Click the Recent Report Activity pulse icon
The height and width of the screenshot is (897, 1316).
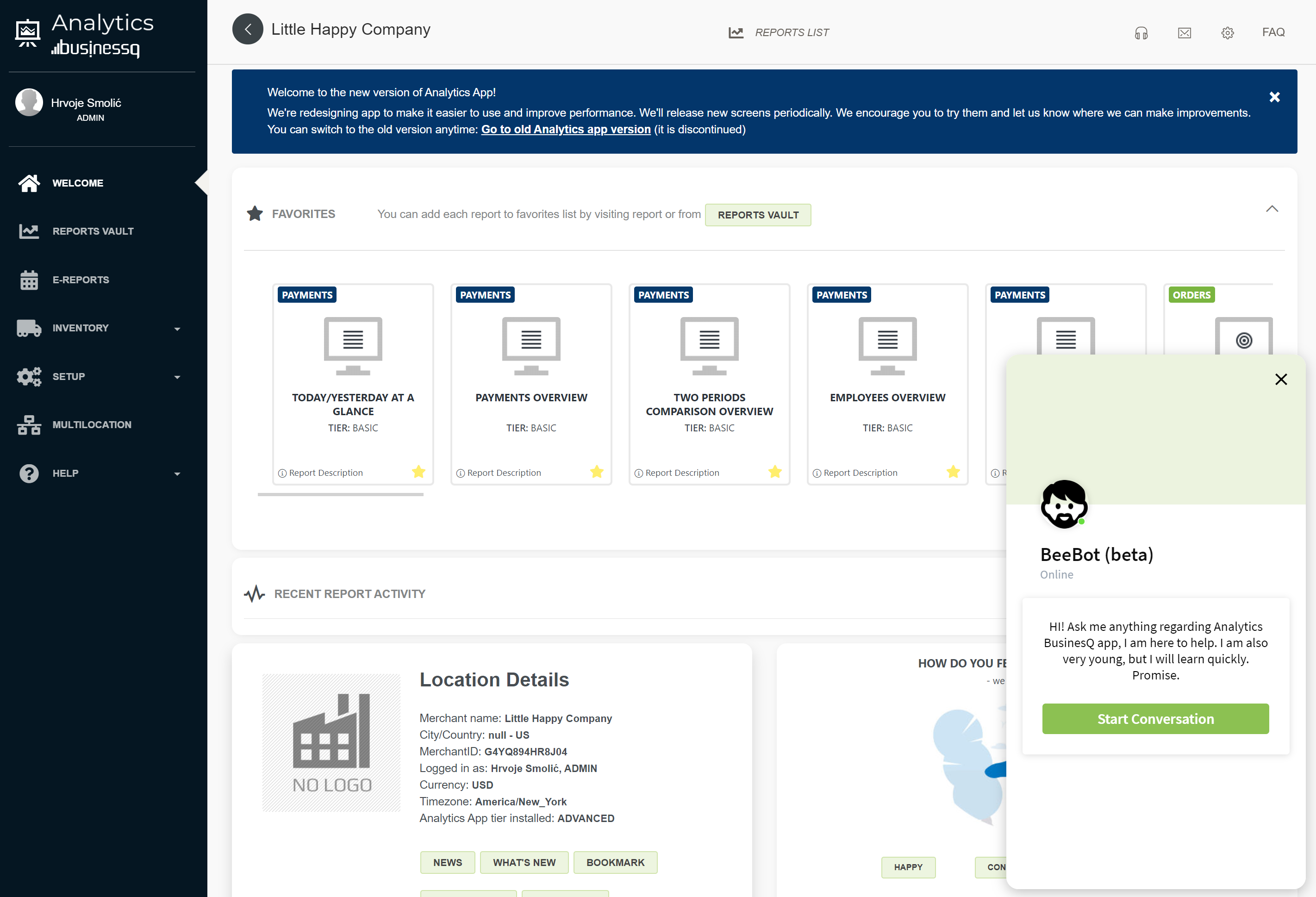click(254, 593)
